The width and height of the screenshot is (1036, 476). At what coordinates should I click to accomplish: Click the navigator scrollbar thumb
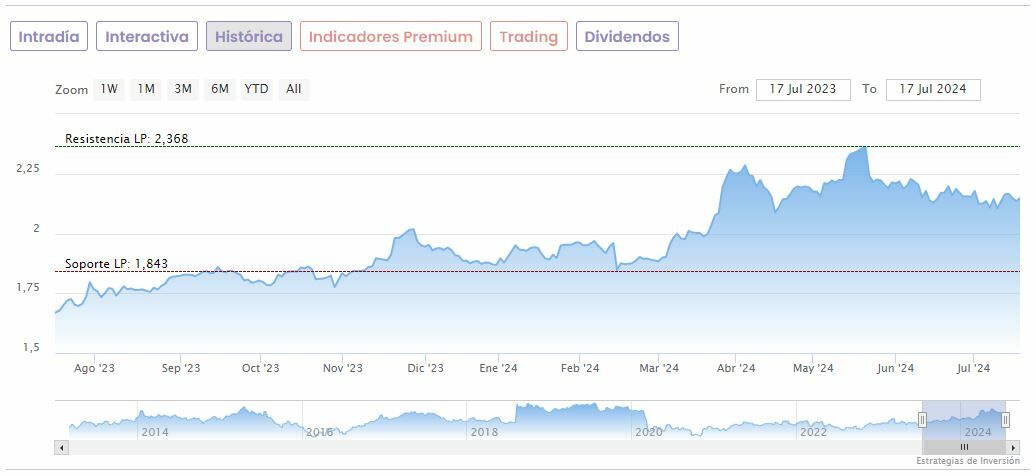[964, 447]
